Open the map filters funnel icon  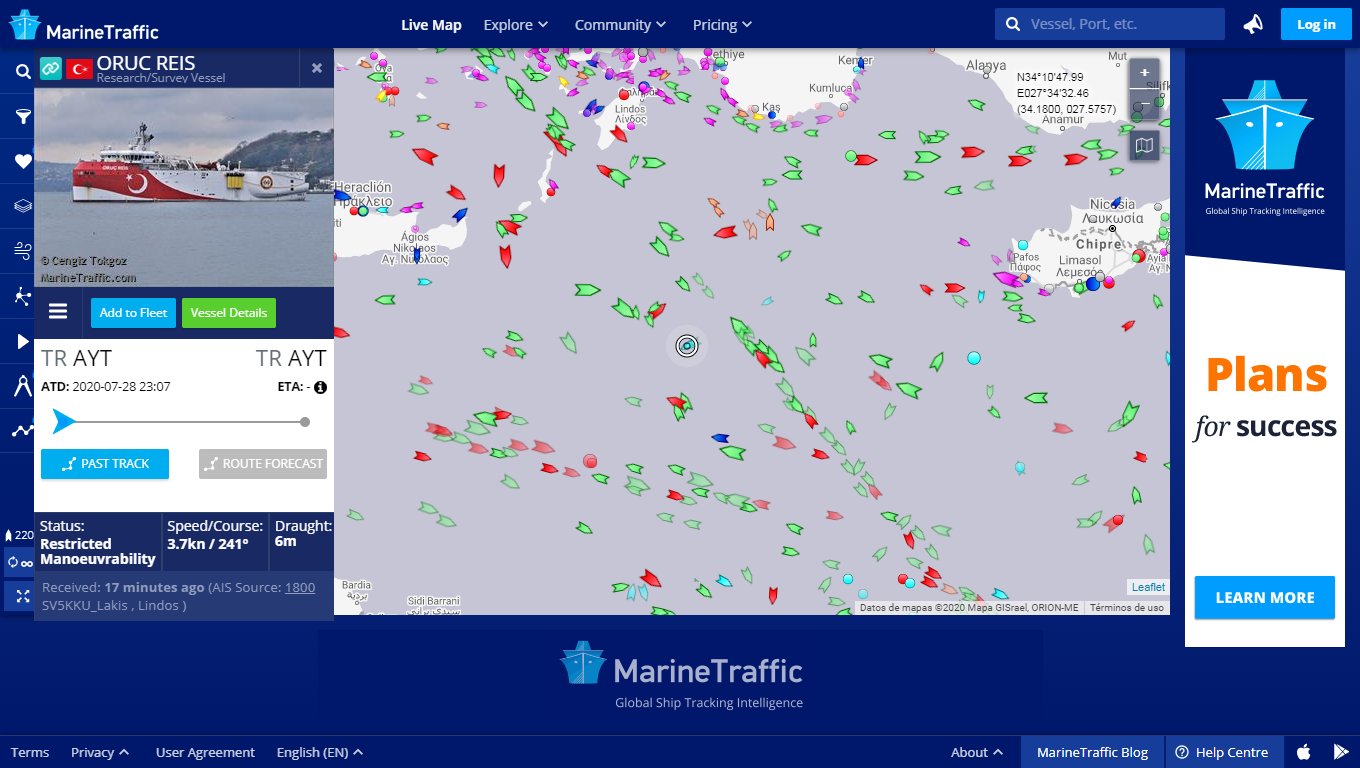pos(22,117)
